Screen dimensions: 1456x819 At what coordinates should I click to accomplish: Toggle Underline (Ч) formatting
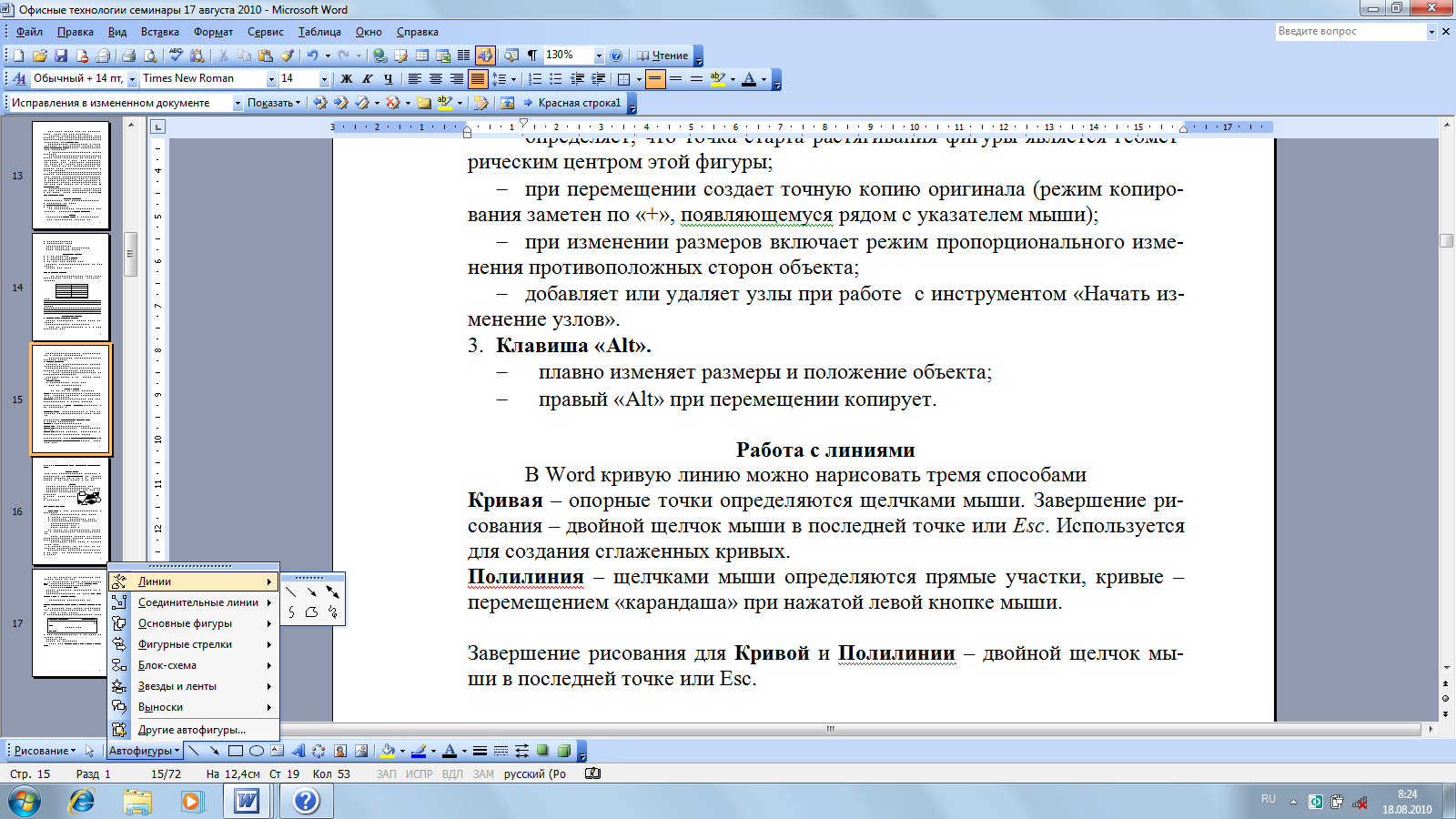coord(388,79)
